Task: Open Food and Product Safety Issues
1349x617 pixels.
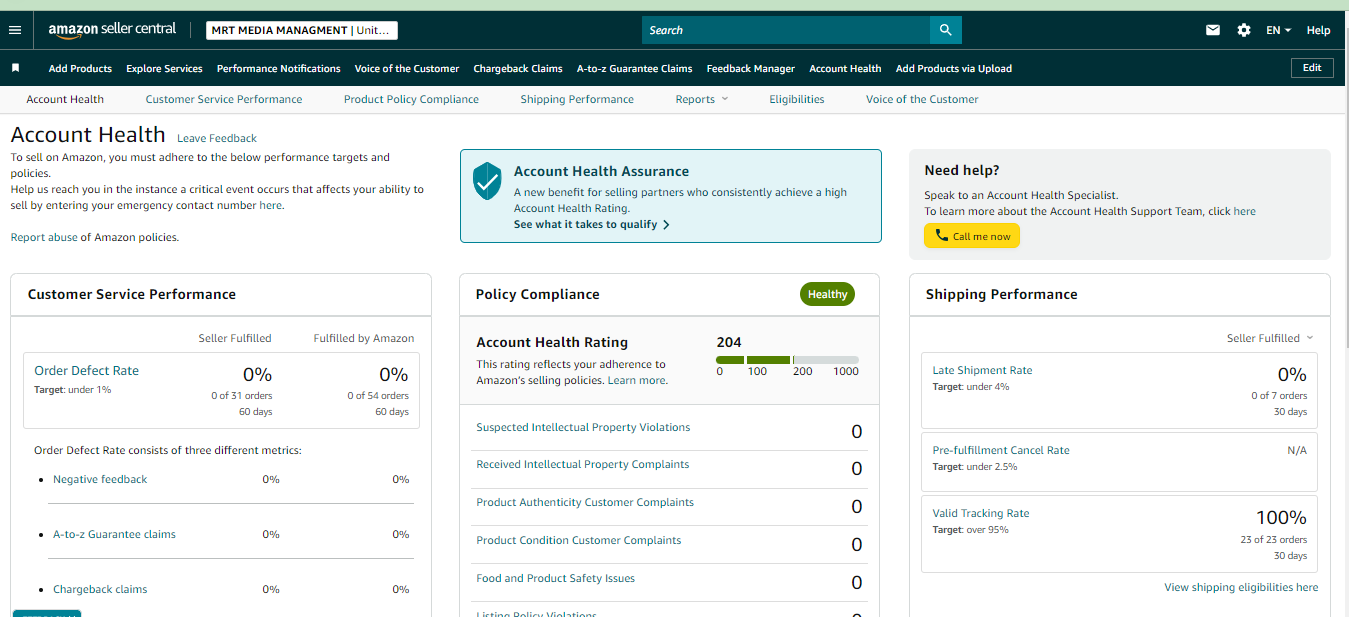Action: pyautogui.click(x=555, y=578)
